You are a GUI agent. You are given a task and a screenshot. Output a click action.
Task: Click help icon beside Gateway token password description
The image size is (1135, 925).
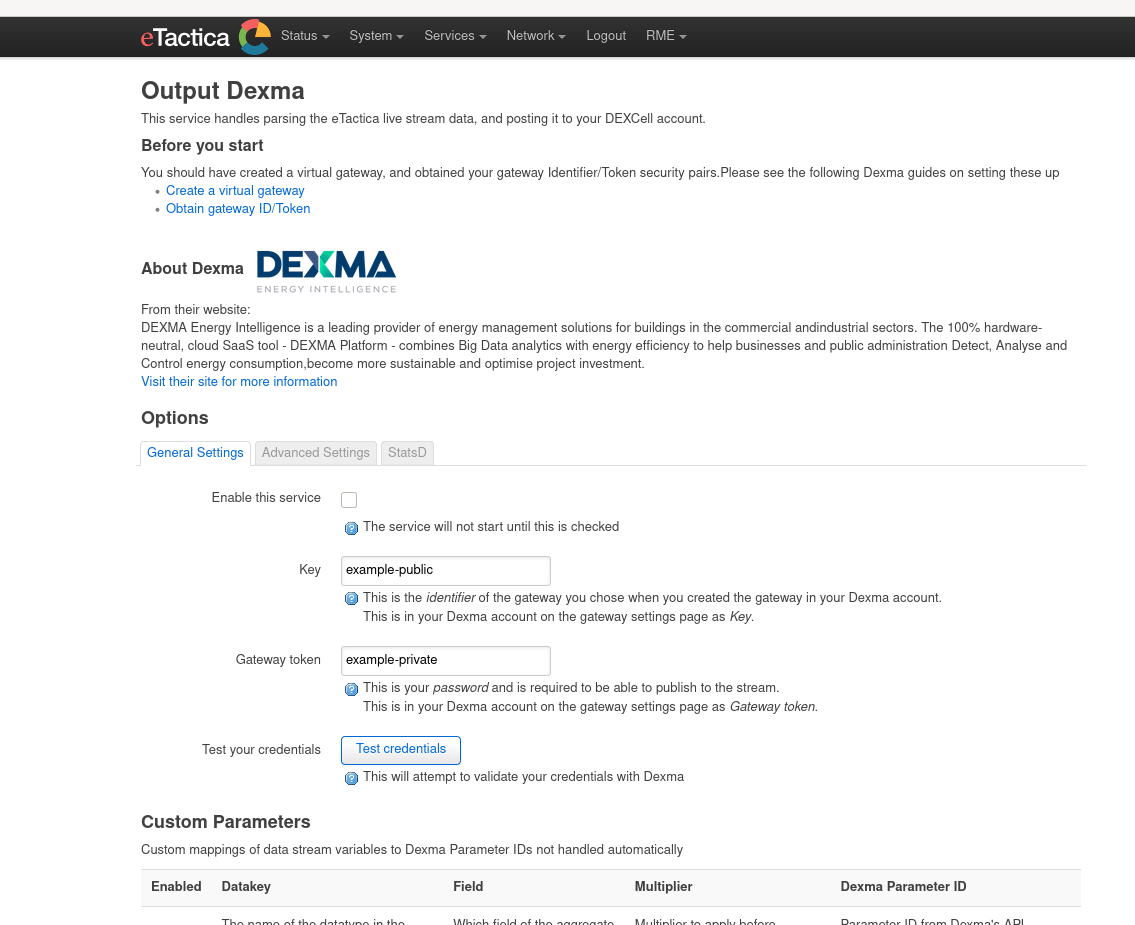(351, 689)
